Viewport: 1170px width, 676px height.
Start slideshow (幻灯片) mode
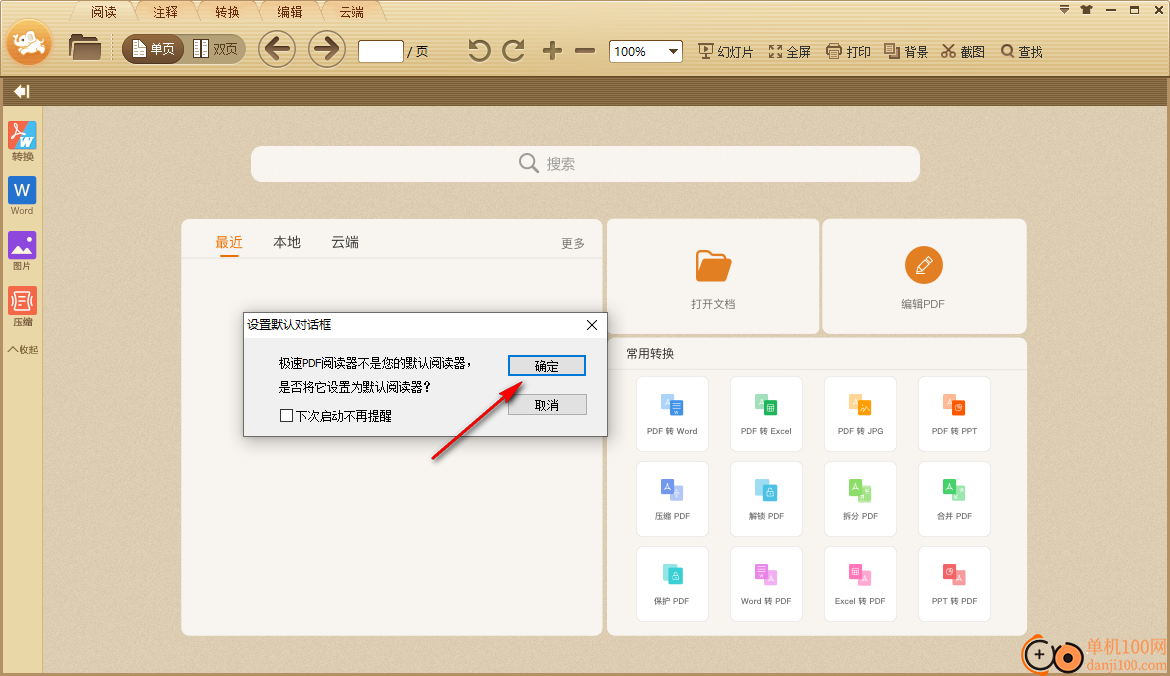[x=725, y=51]
